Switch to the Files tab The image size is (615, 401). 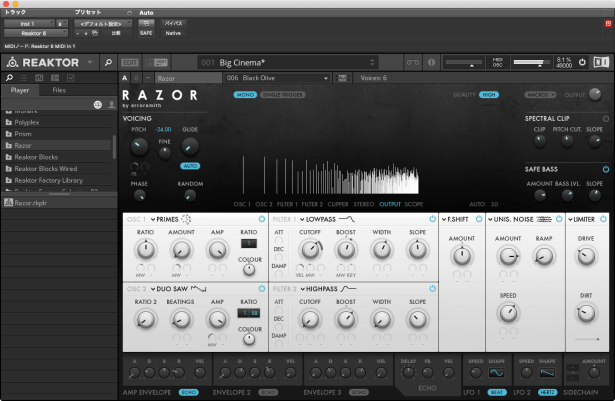point(59,90)
